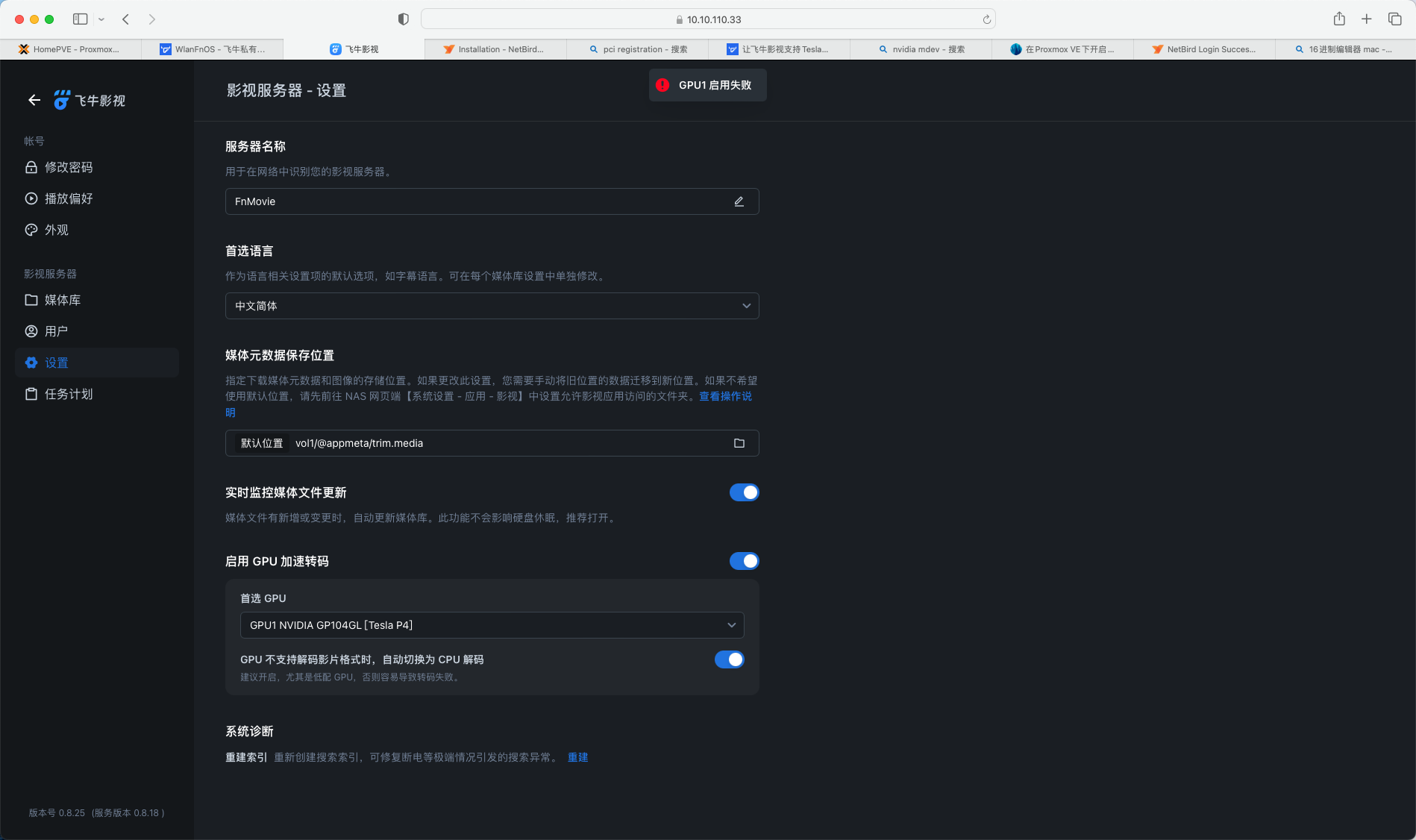Click Safari forward arrow
Viewport: 1416px width, 840px height.
pos(152,19)
